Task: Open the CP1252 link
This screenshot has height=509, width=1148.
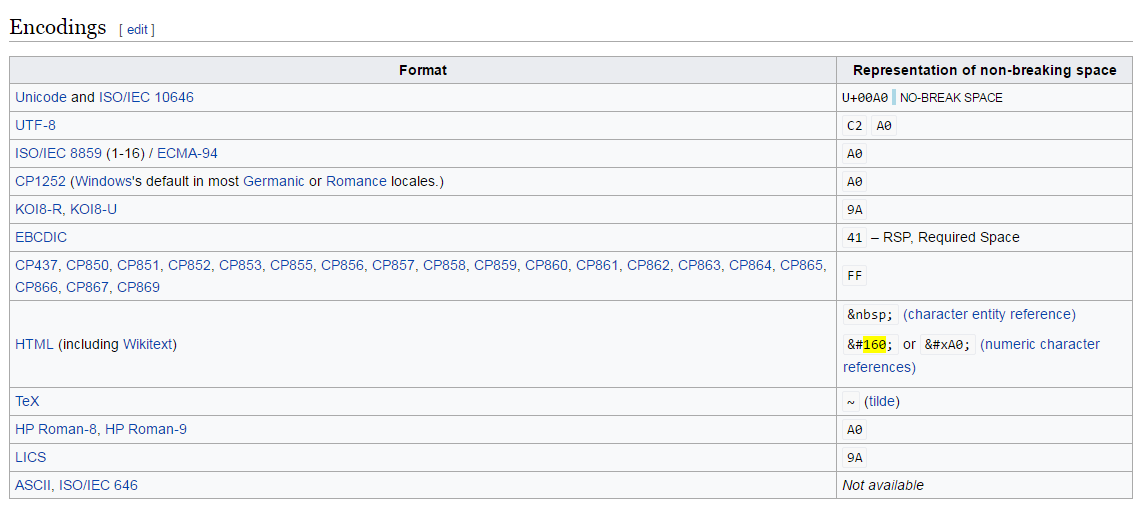Action: (x=40, y=182)
